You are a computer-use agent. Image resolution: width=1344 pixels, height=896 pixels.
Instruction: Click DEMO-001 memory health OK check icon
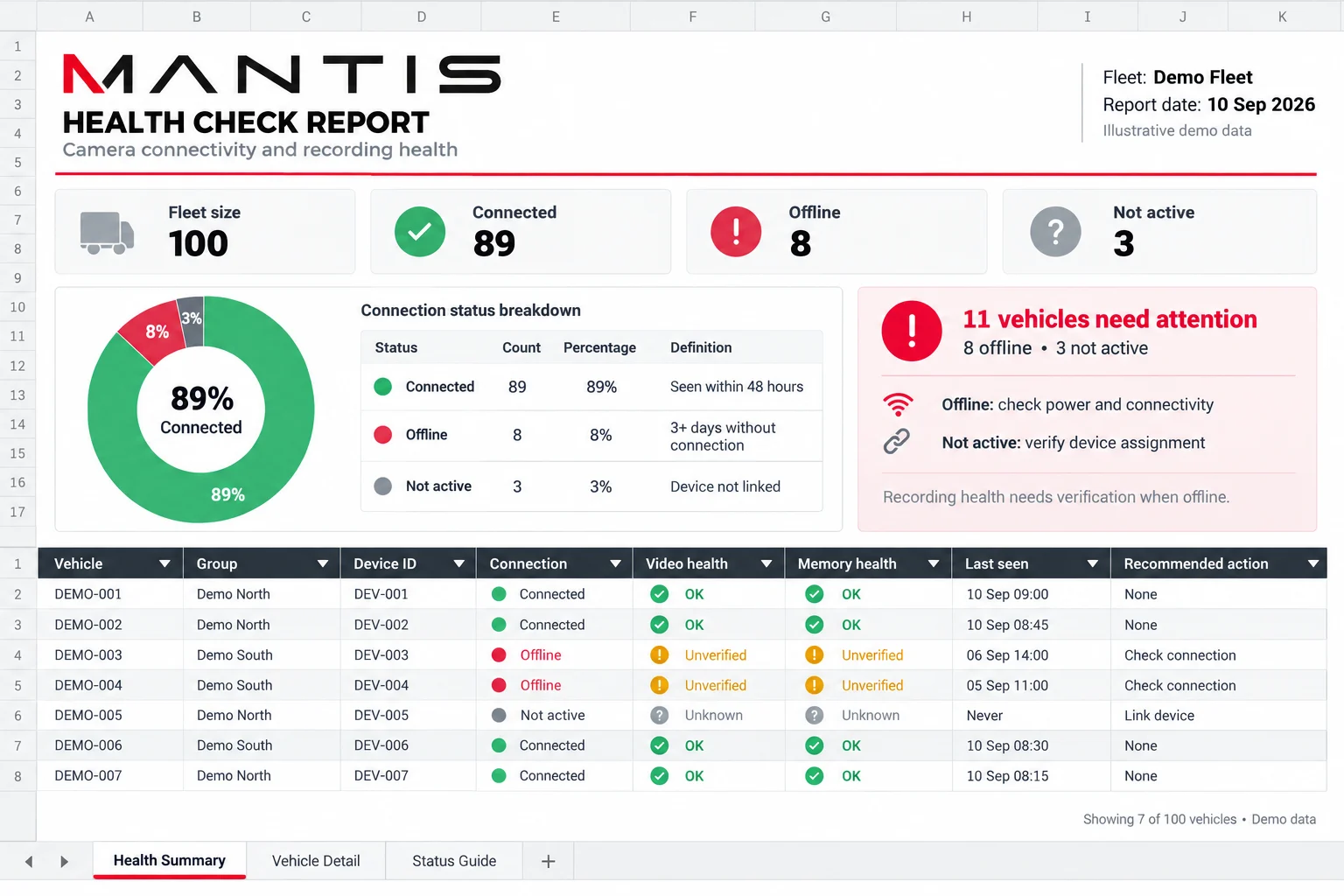[814, 594]
